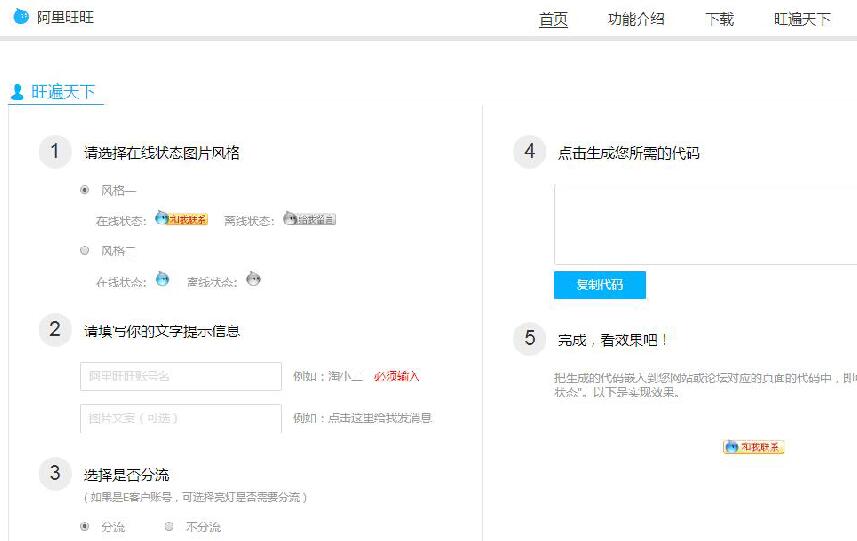Click style one online status badge 和我联系

tap(181, 219)
